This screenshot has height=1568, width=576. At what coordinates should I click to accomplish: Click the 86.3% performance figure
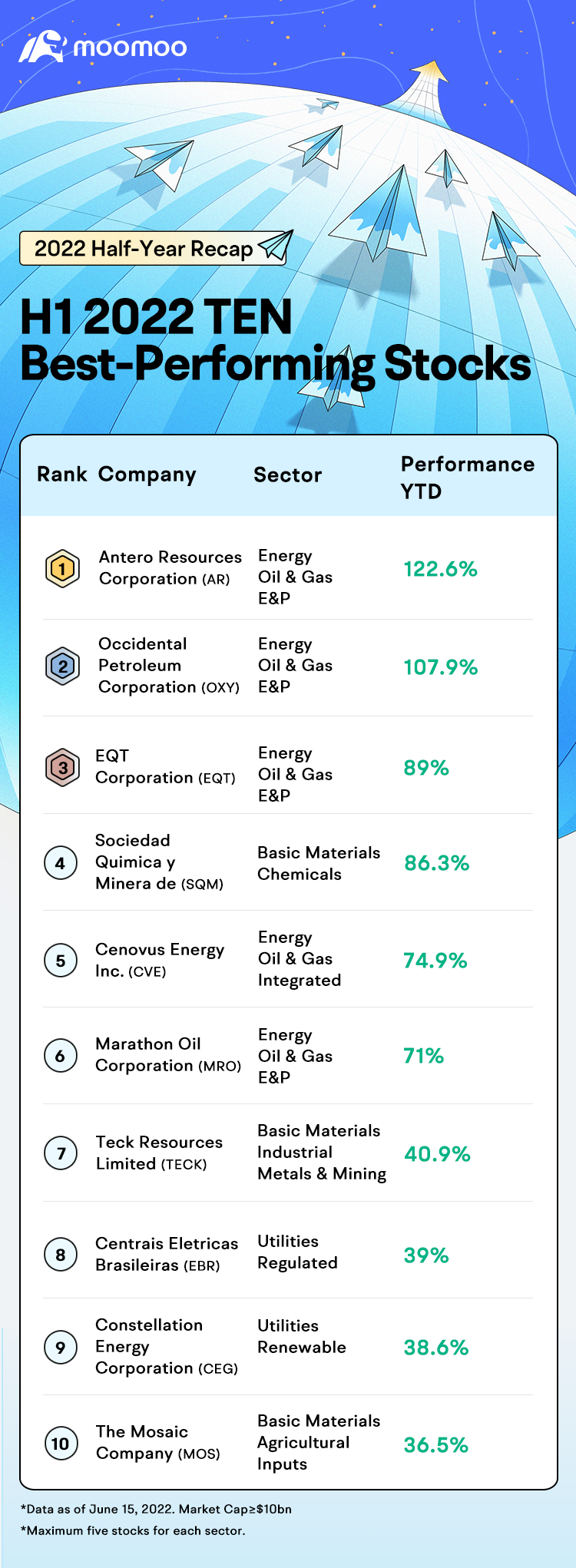click(x=436, y=863)
